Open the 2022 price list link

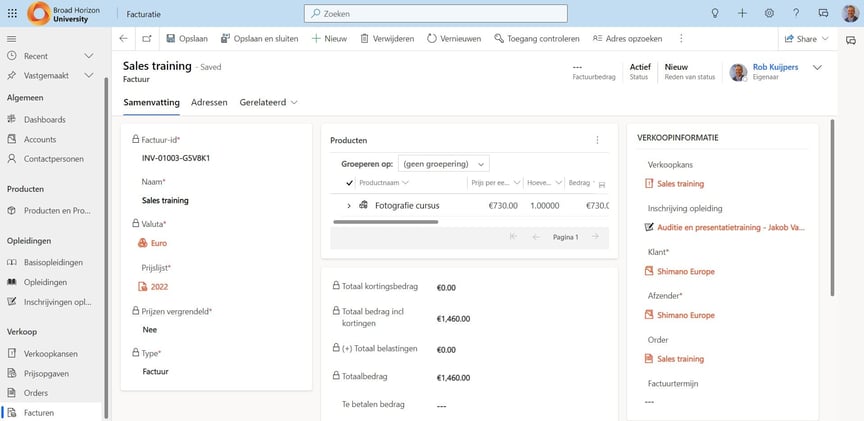(159, 287)
